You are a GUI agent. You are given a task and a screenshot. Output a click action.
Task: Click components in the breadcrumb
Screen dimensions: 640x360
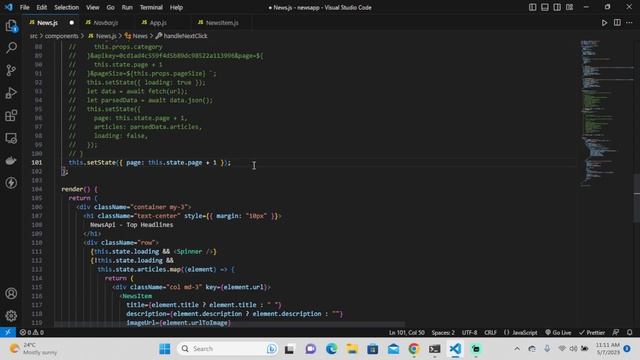tap(61, 36)
